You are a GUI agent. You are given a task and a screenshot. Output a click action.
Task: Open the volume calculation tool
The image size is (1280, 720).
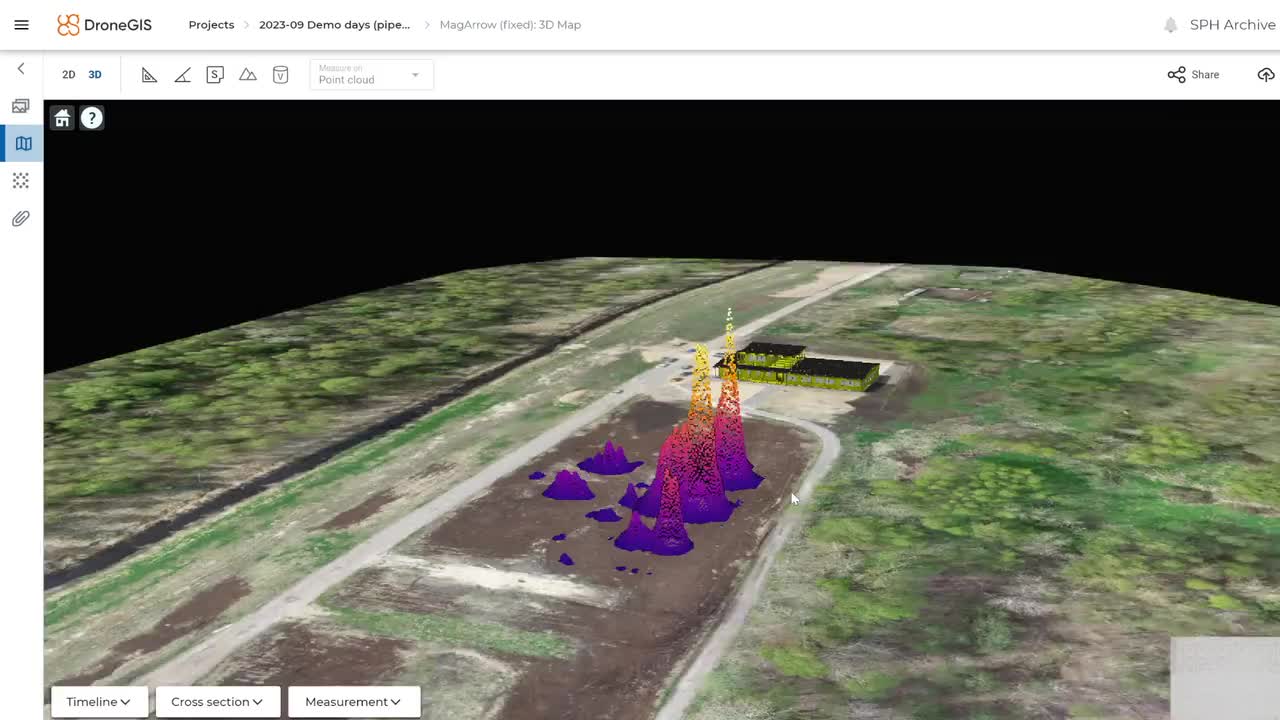click(x=280, y=74)
